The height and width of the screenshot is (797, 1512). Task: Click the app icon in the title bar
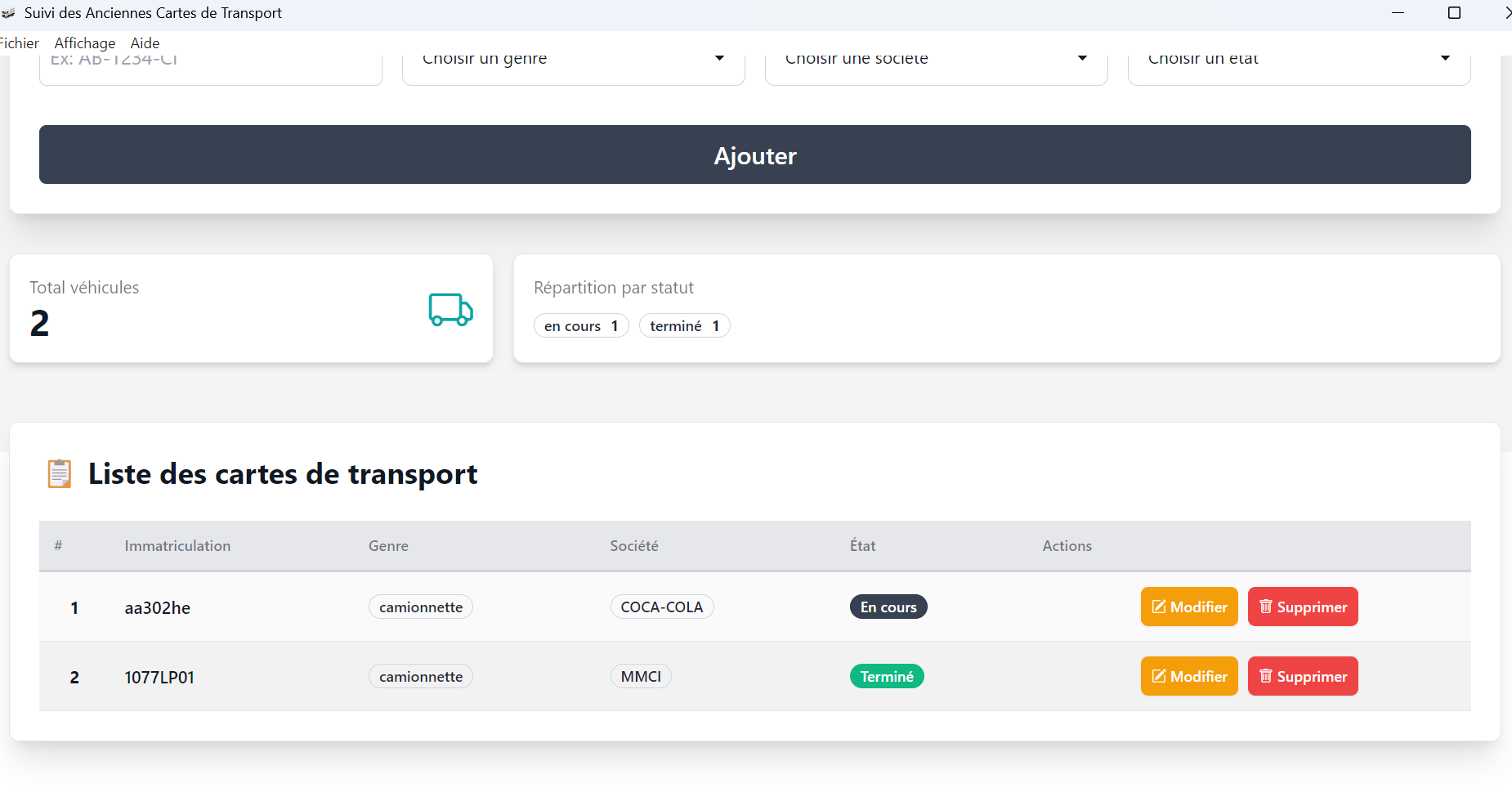[9, 13]
